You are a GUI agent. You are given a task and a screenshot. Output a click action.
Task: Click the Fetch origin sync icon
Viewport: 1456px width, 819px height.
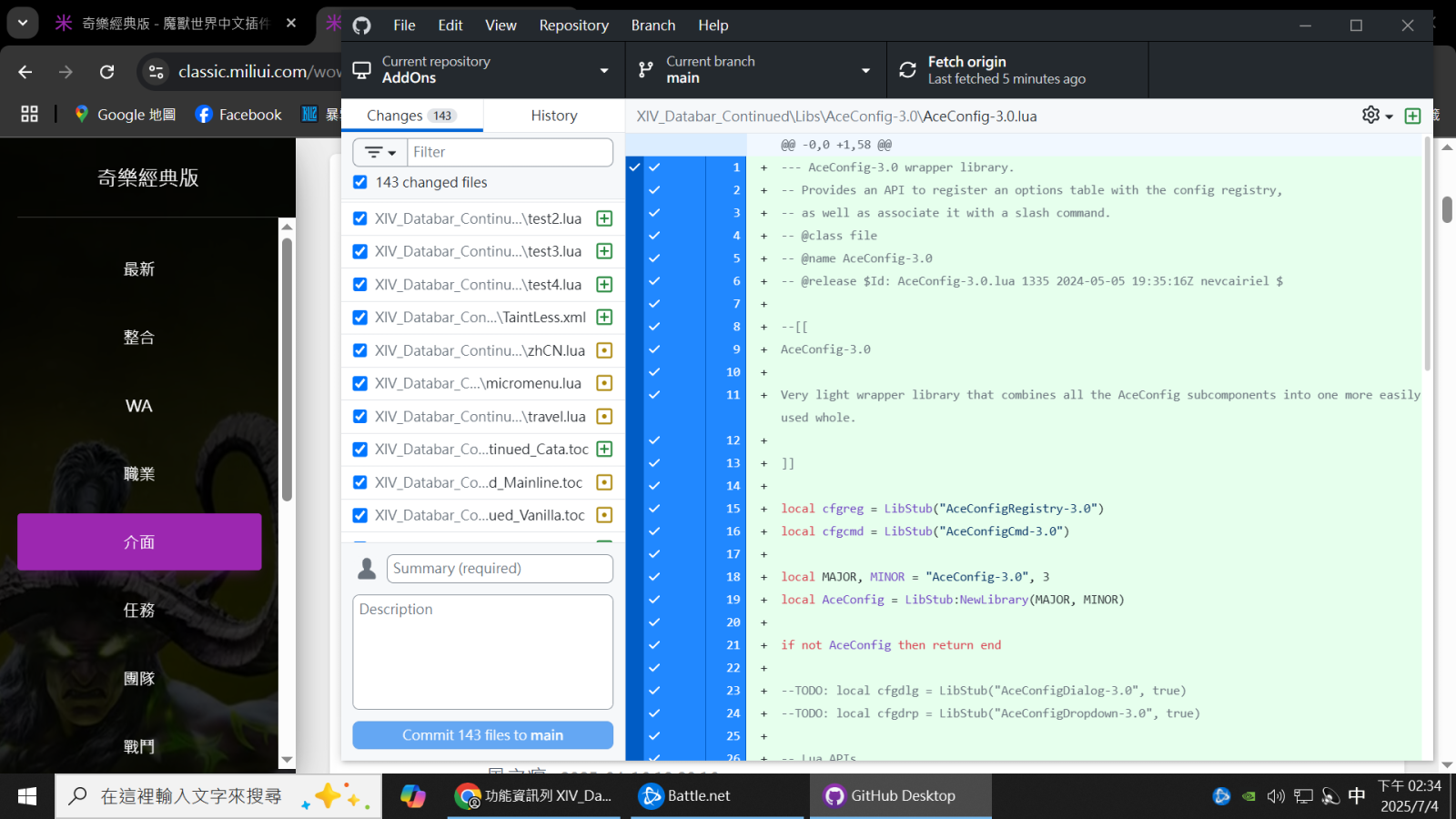[907, 70]
